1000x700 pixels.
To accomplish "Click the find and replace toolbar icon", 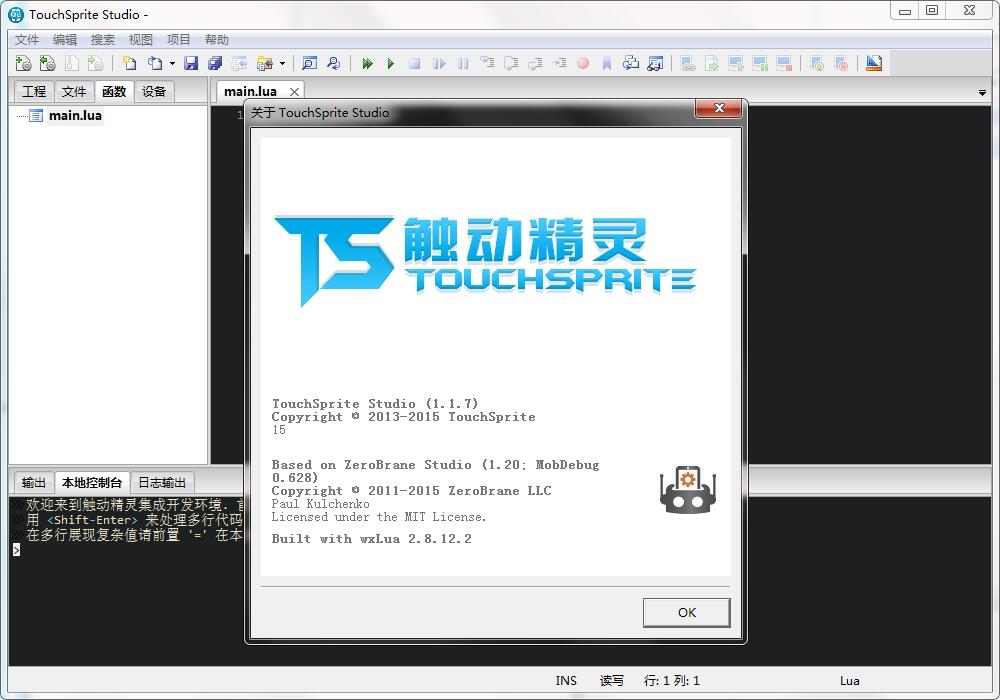I will [x=333, y=63].
